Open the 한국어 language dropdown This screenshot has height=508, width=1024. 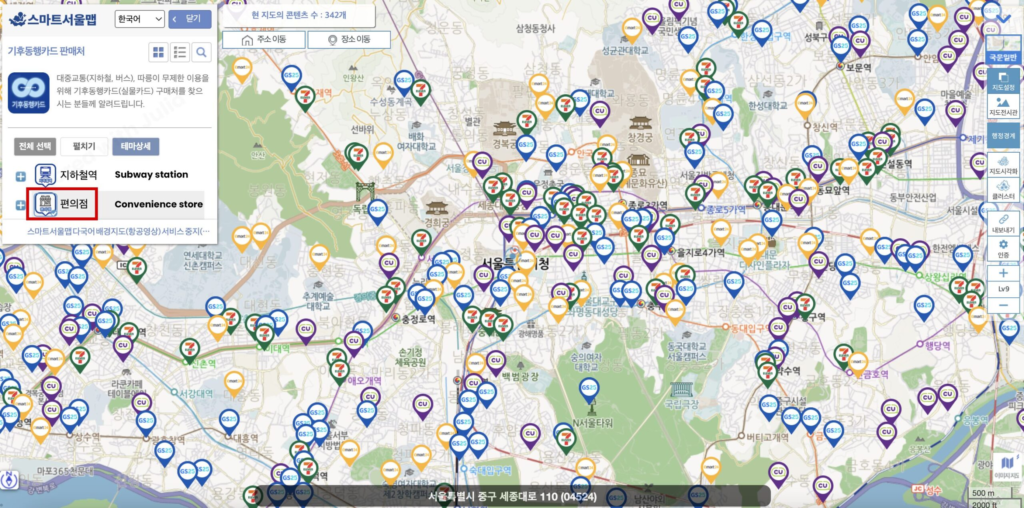tap(139, 19)
